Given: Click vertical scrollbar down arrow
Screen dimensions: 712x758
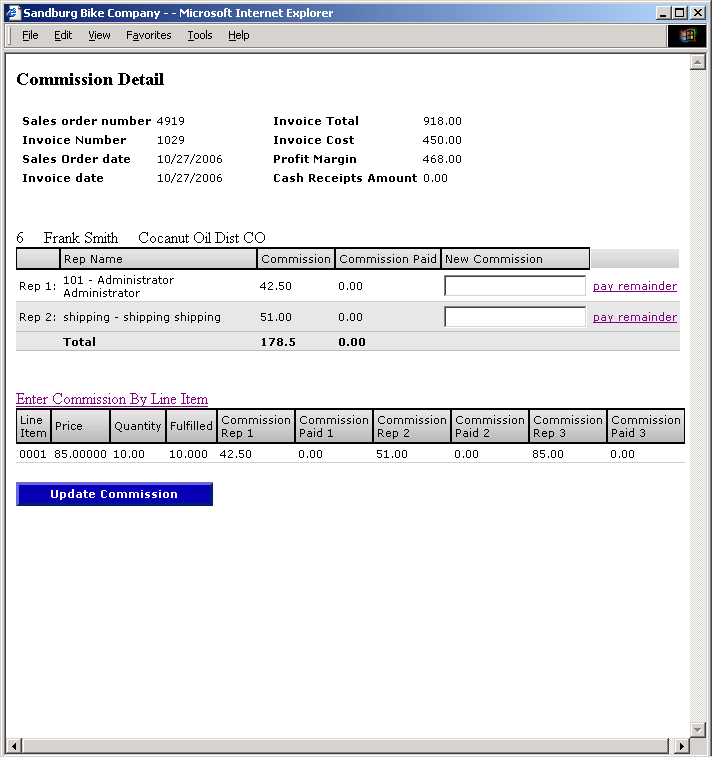Looking at the screenshot, I should pos(698,729).
